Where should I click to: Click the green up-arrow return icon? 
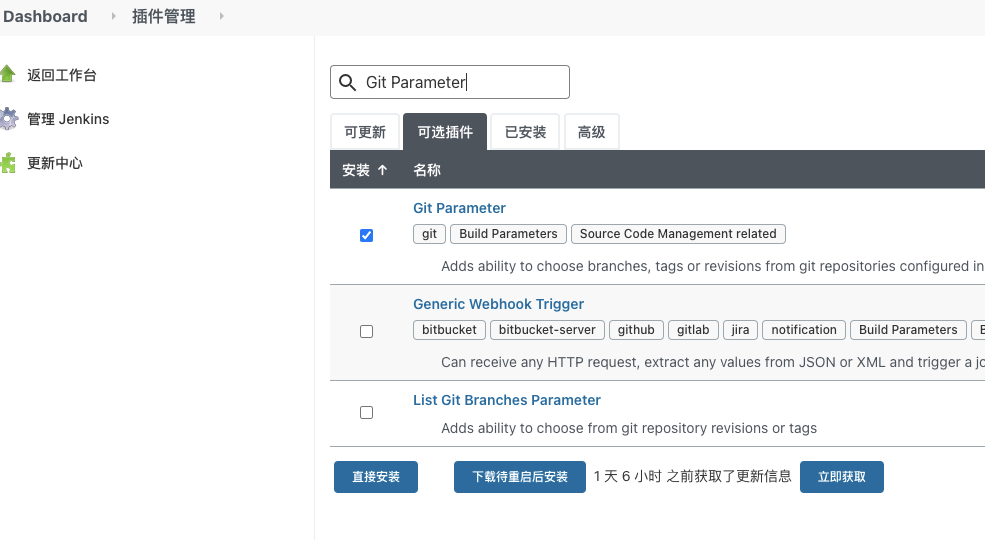point(8,75)
